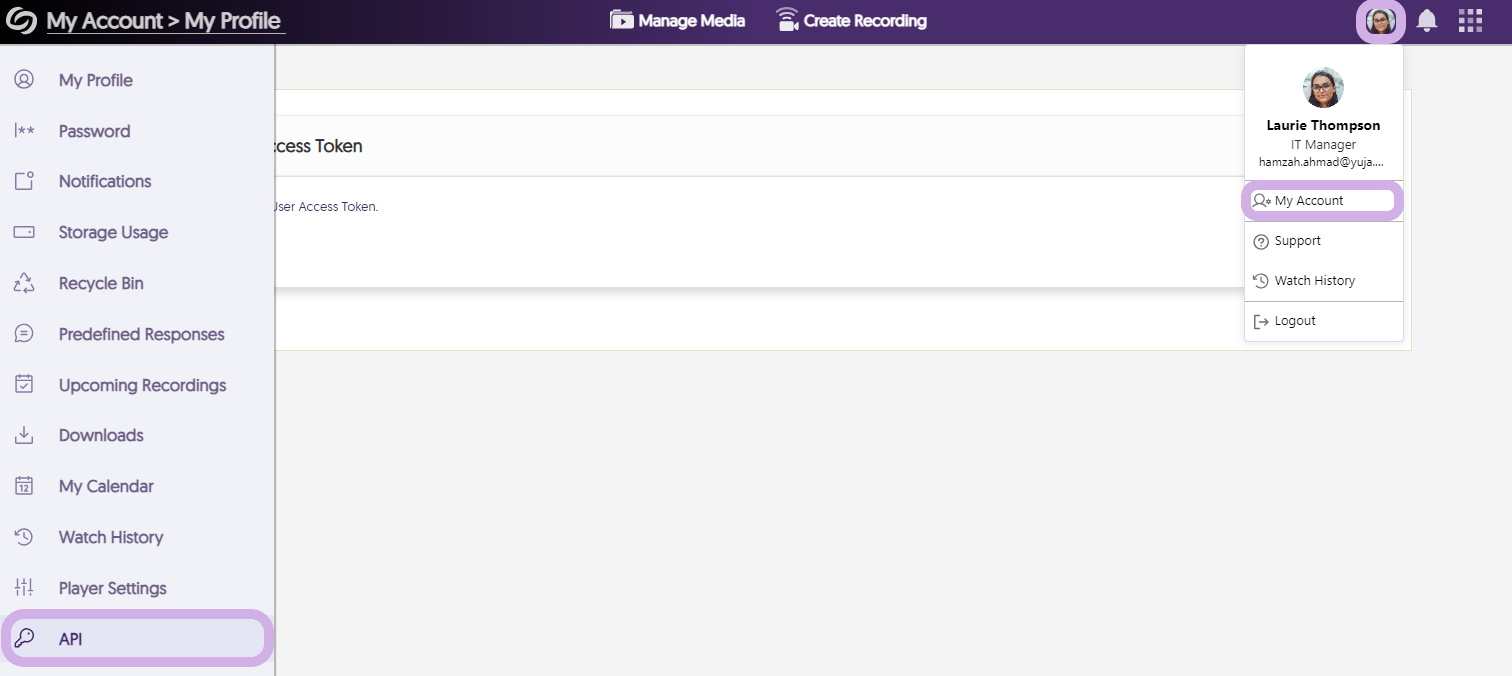Click the User Access Token link
This screenshot has width=1512, height=676.
tap(325, 207)
